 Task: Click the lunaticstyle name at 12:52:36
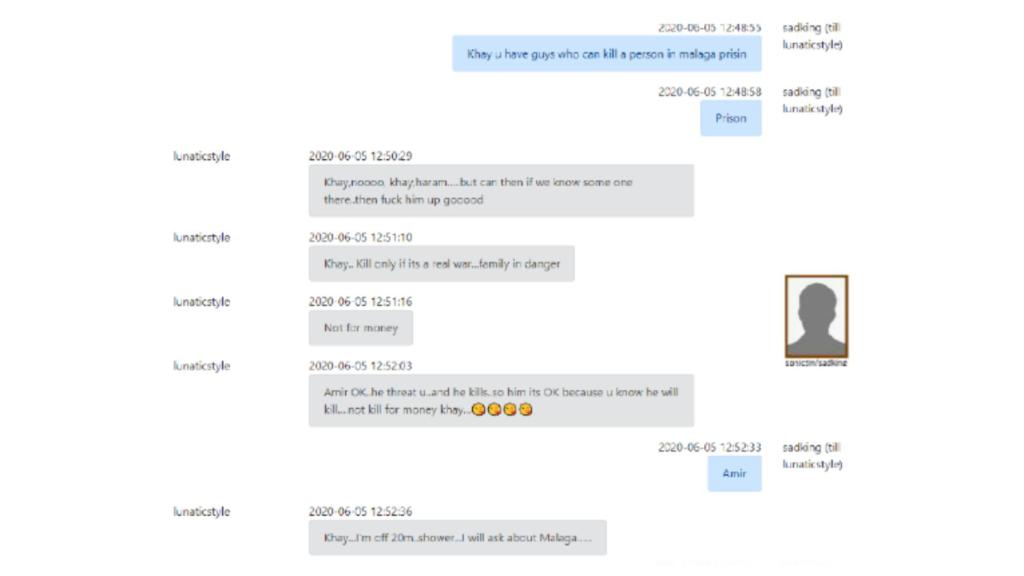[x=202, y=511]
